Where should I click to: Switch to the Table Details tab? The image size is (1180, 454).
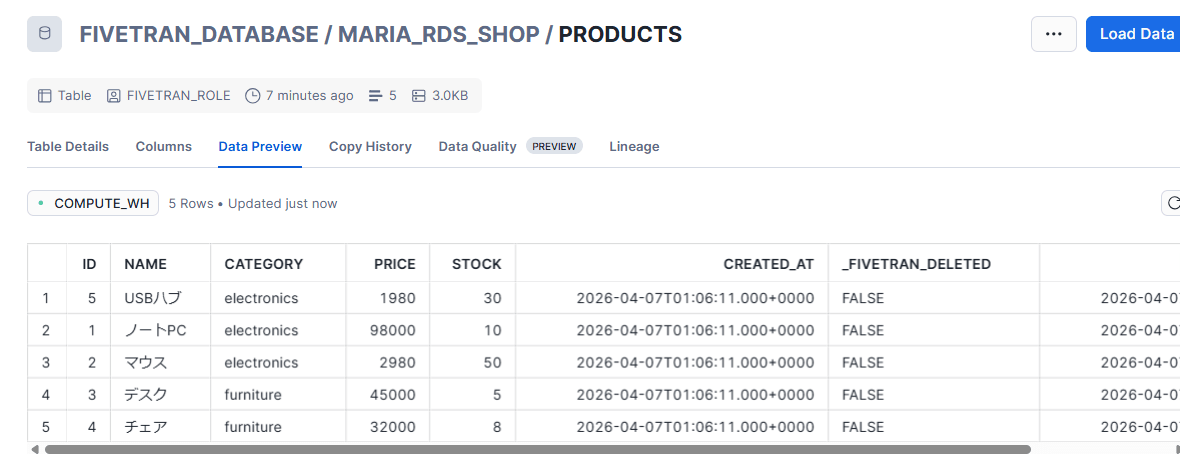pyautogui.click(x=68, y=146)
